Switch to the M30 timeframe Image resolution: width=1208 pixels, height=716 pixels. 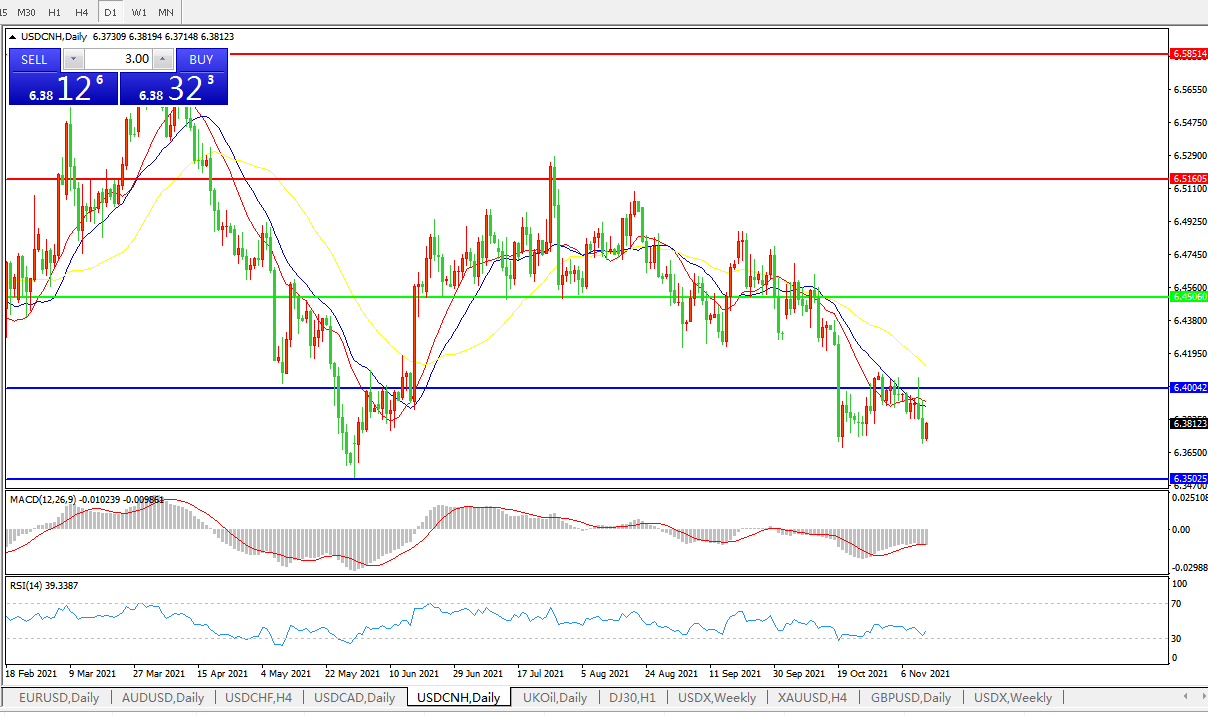27,12
